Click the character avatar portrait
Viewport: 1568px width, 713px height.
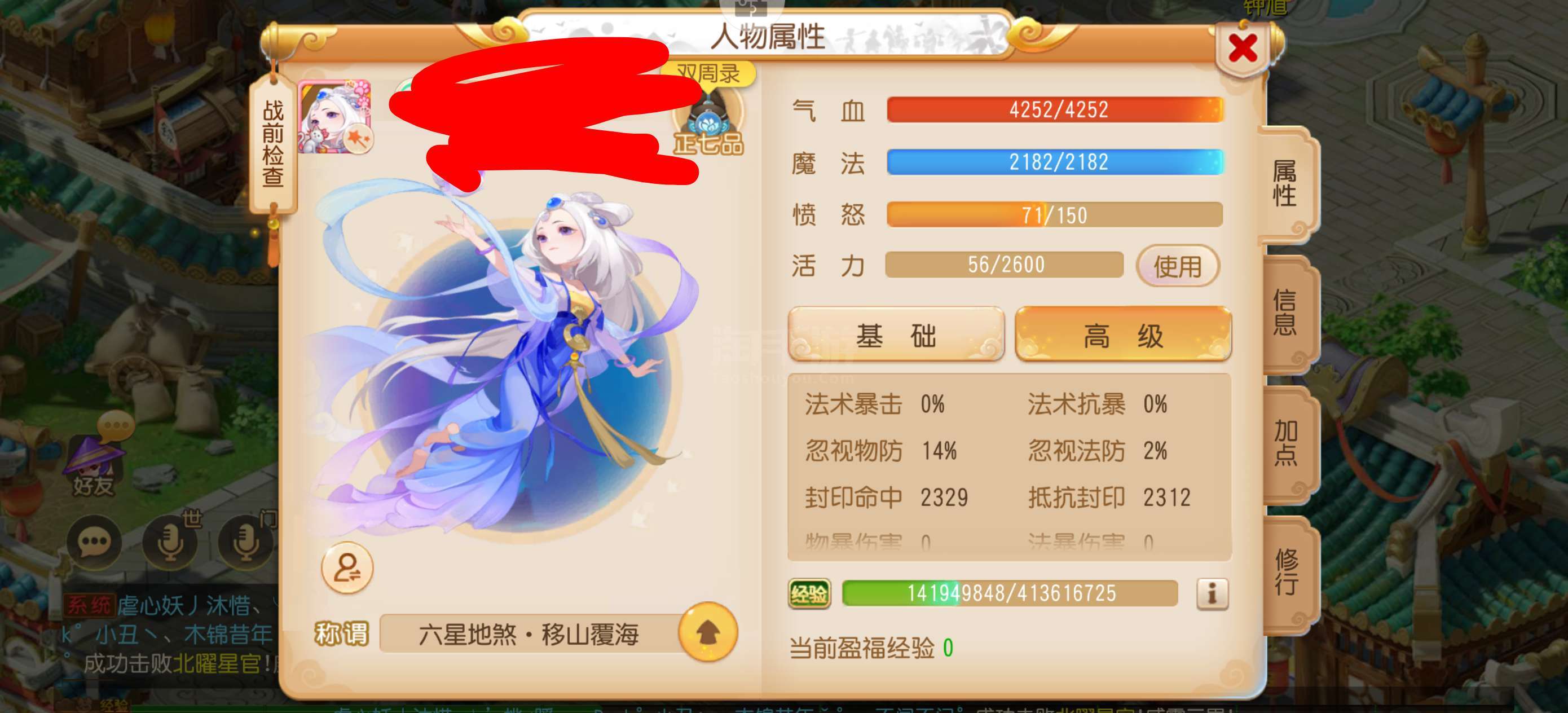335,116
